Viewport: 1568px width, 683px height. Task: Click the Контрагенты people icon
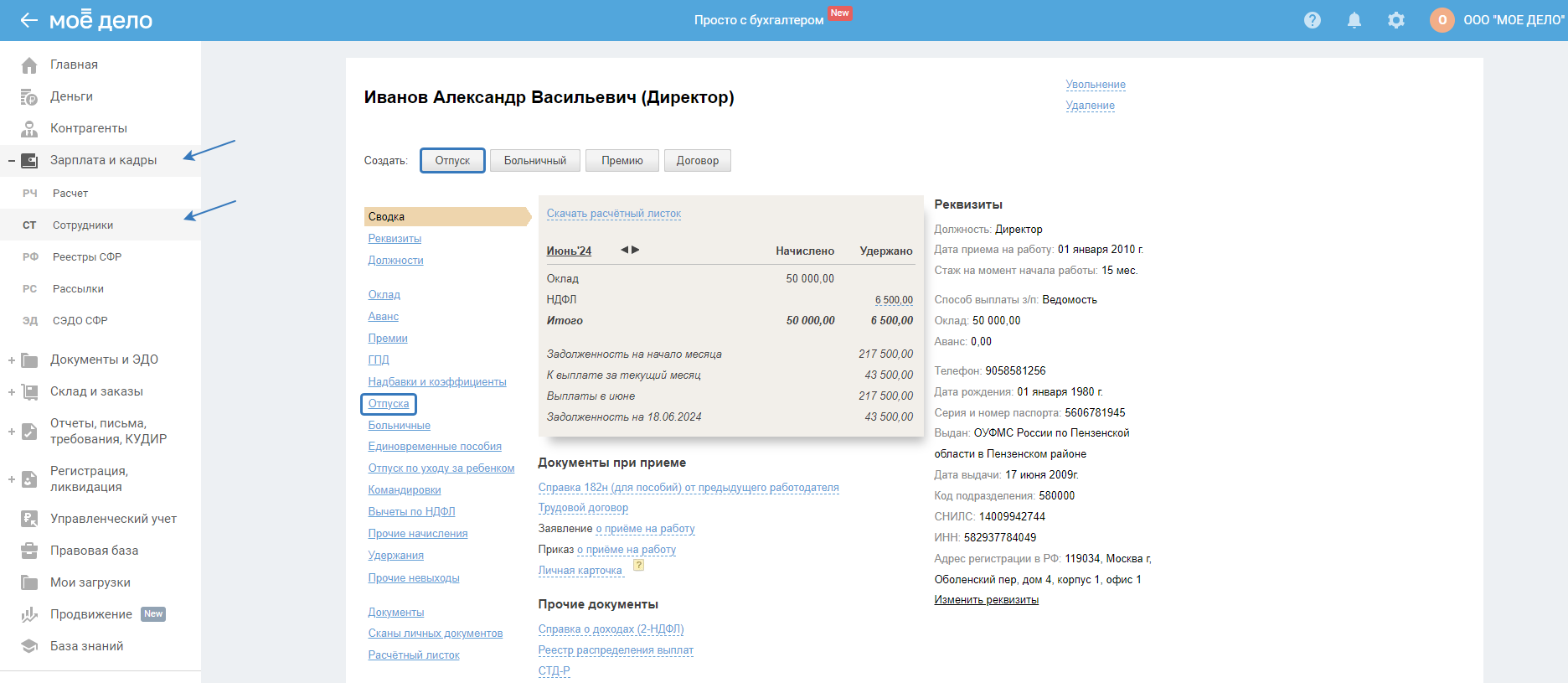(29, 128)
